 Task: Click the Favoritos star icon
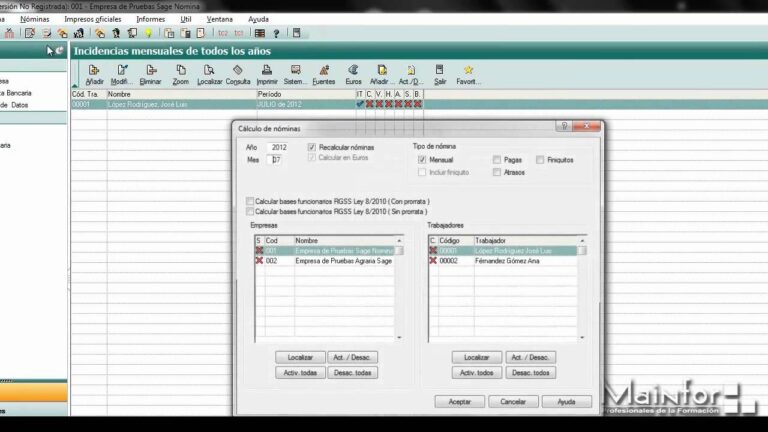click(468, 74)
